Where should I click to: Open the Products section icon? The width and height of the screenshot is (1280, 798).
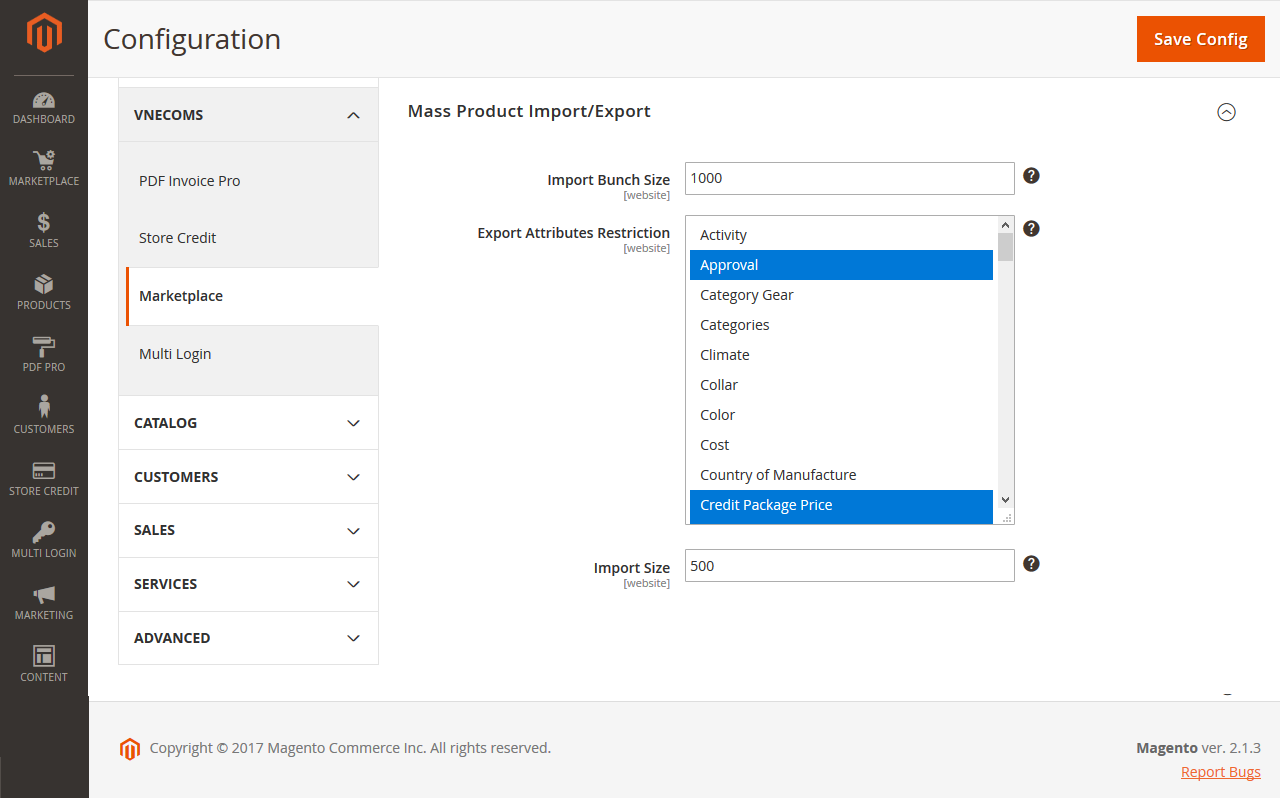43,291
